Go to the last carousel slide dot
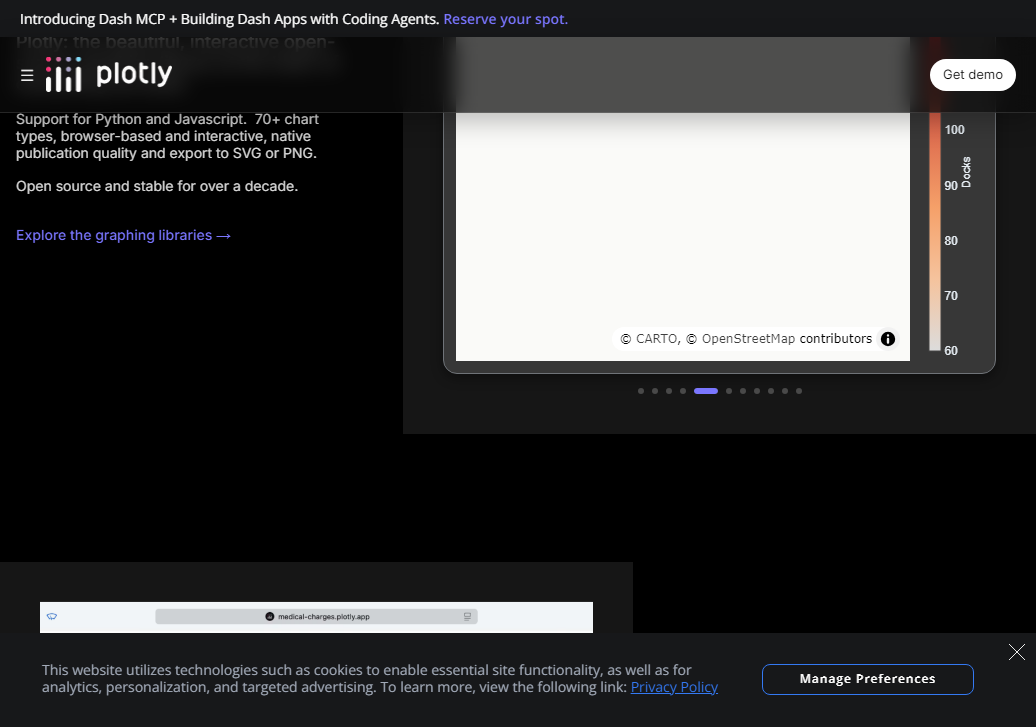 pos(799,391)
